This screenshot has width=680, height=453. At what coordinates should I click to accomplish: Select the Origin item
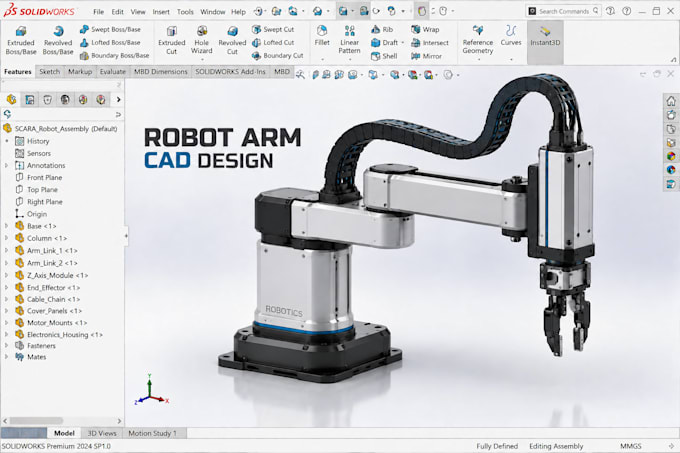[31, 214]
